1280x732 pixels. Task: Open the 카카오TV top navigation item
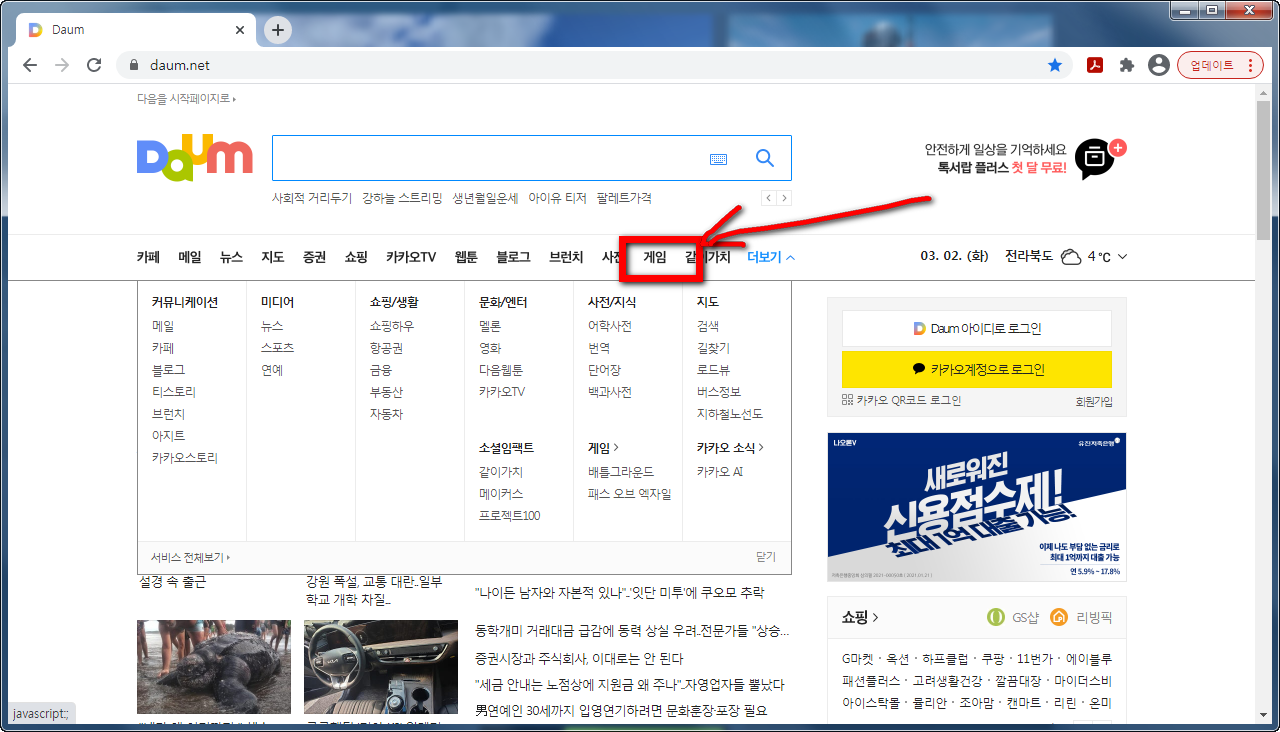(x=411, y=257)
